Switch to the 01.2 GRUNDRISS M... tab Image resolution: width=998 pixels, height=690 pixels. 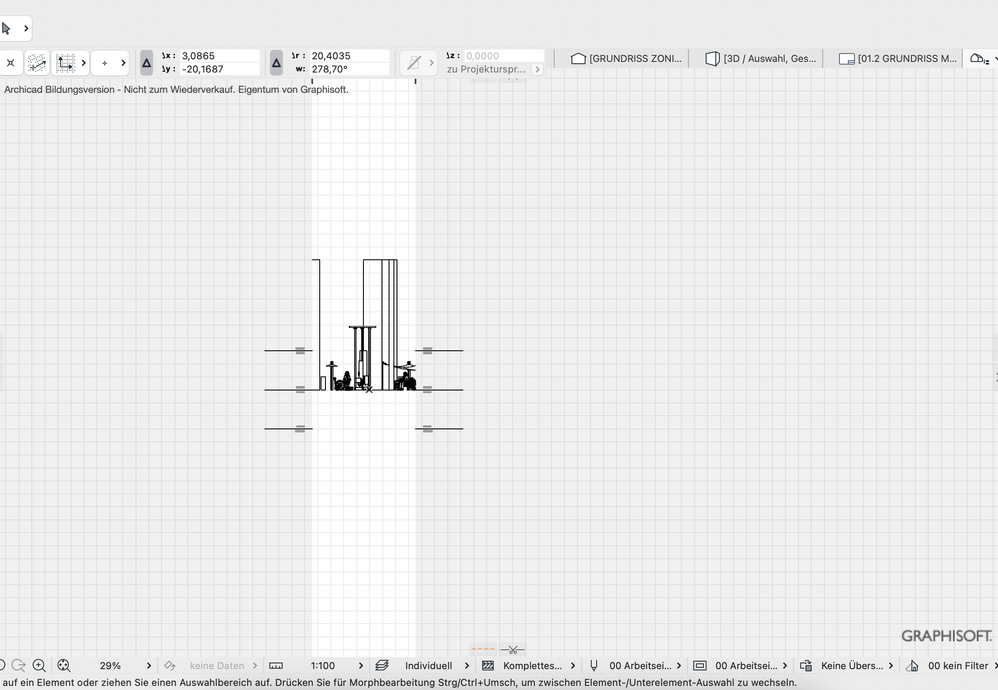(897, 59)
